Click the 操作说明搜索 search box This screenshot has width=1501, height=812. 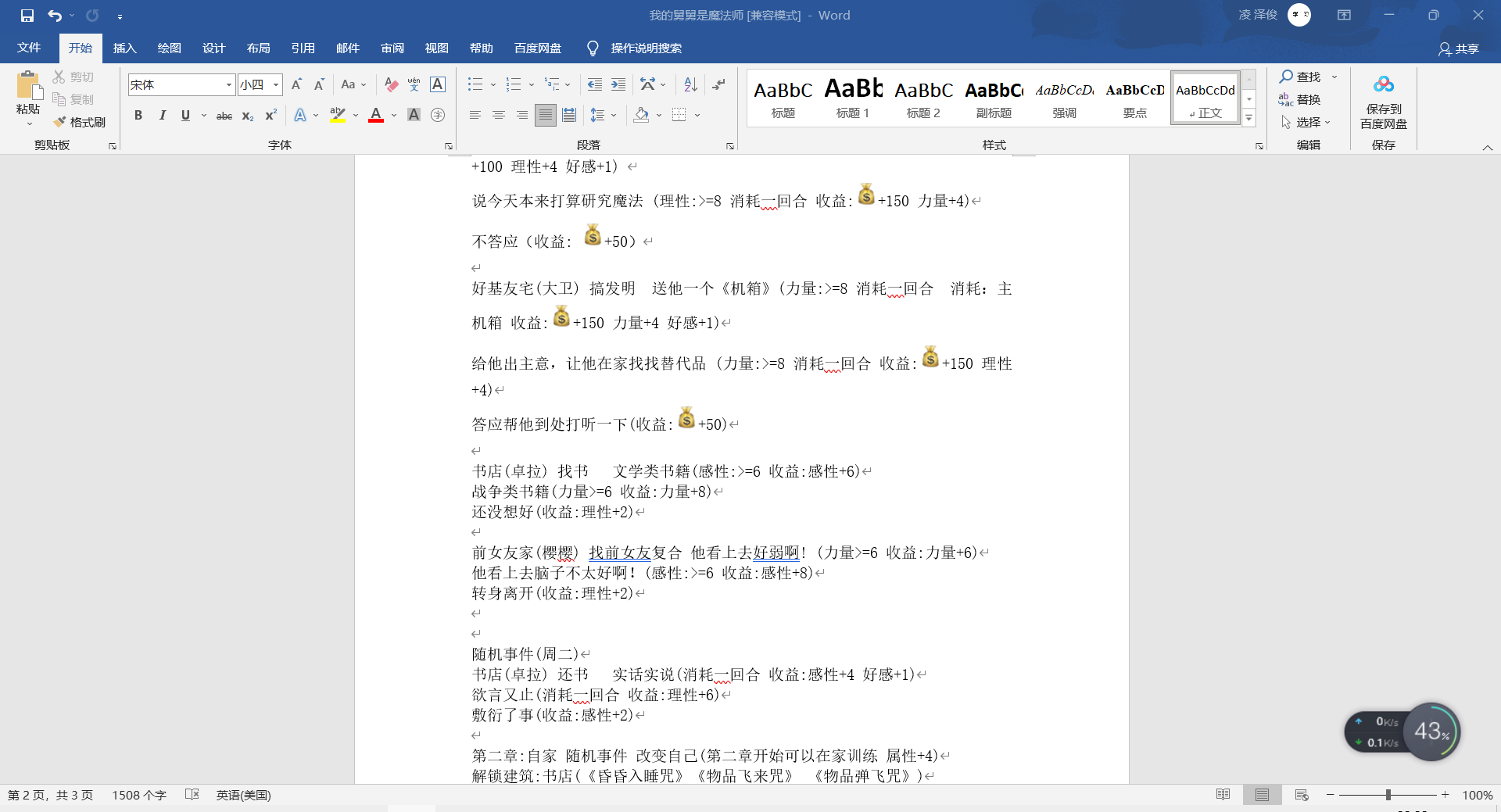pyautogui.click(x=635, y=48)
